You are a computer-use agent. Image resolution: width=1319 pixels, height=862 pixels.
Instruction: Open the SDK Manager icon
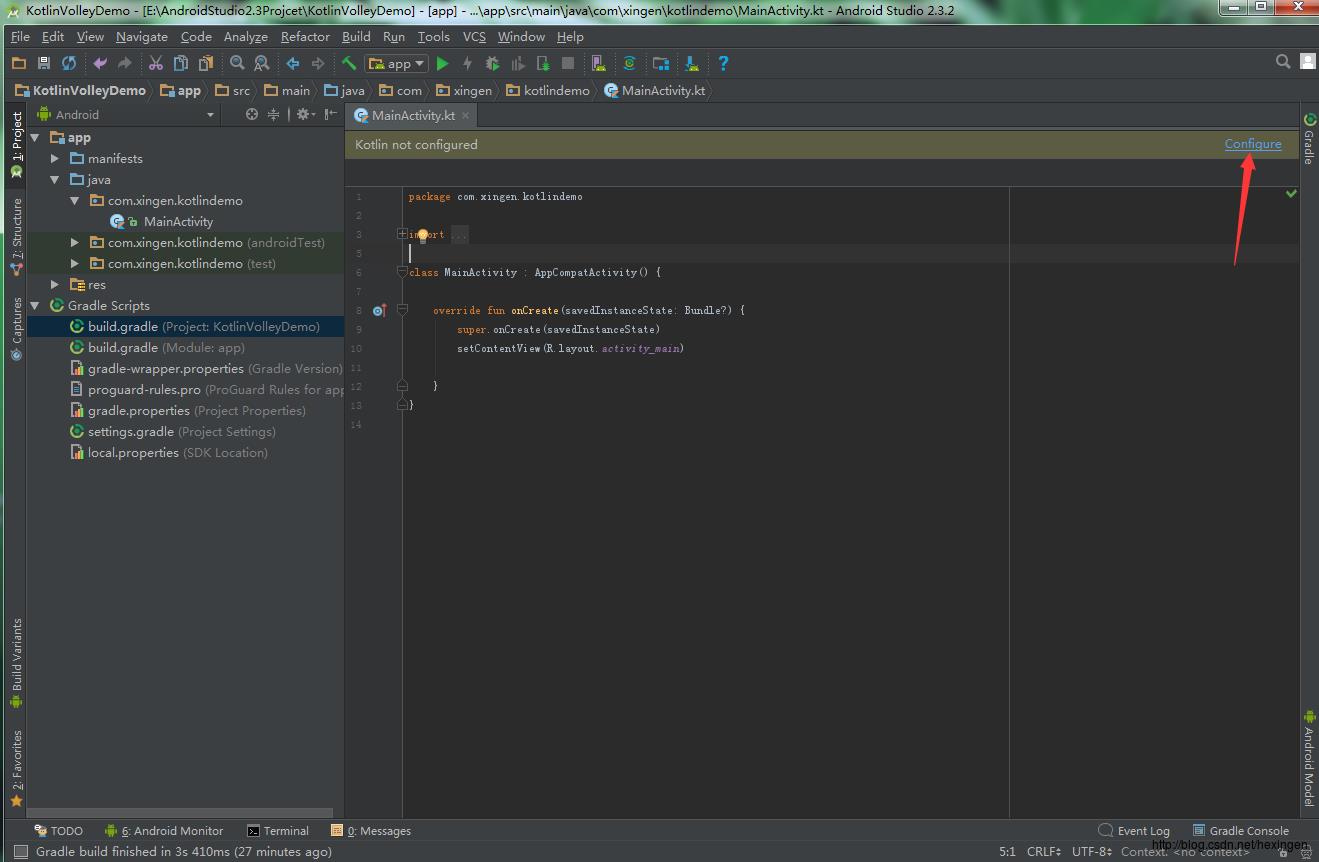692,63
